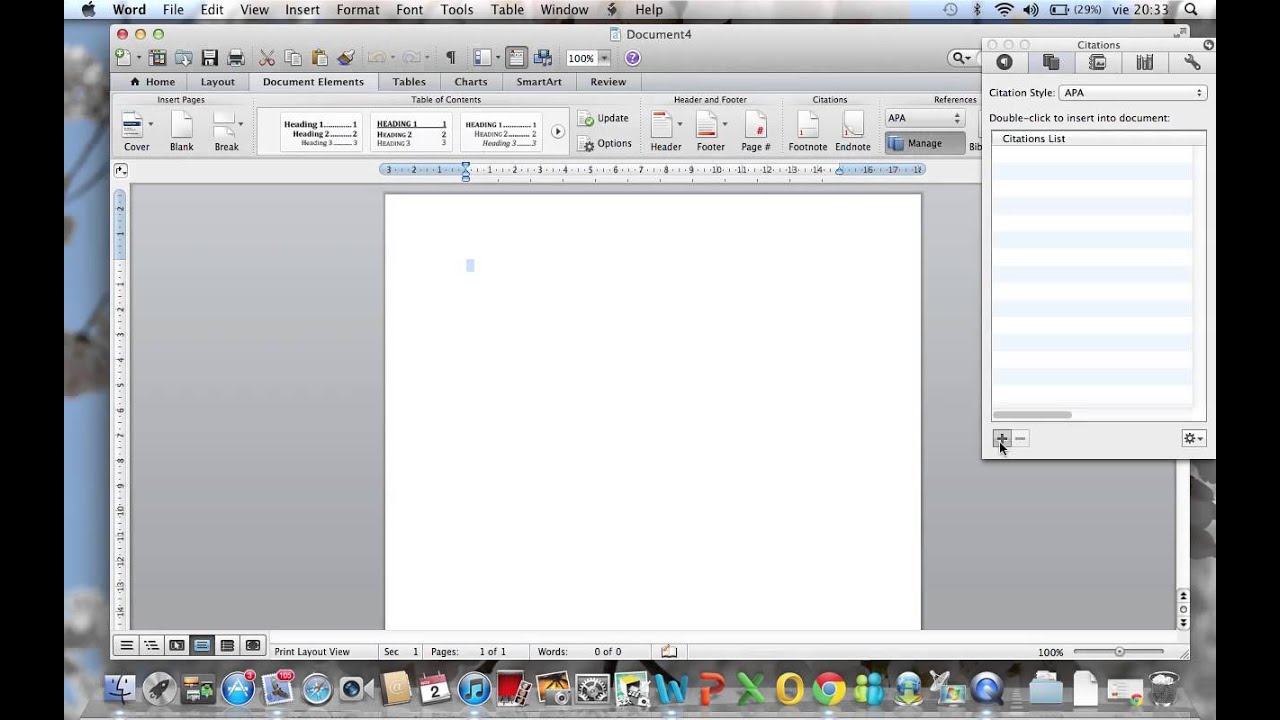Insert a Page # number
The width and height of the screenshot is (1280, 720).
756,131
